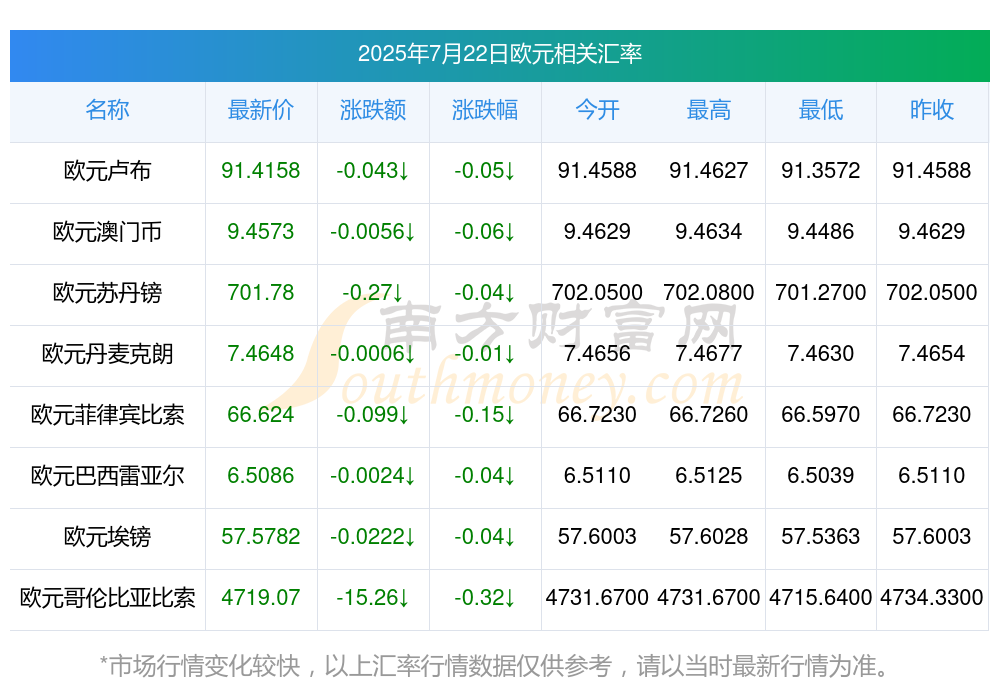Click change amount -15.26↓

[372, 598]
